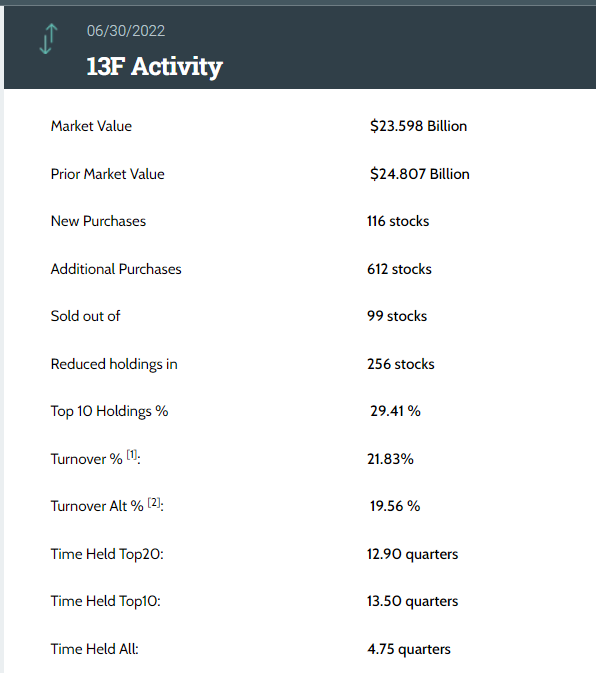Viewport: 596px width, 673px height.
Task: Click the 612 stocks additional purchases value
Action: pos(399,269)
